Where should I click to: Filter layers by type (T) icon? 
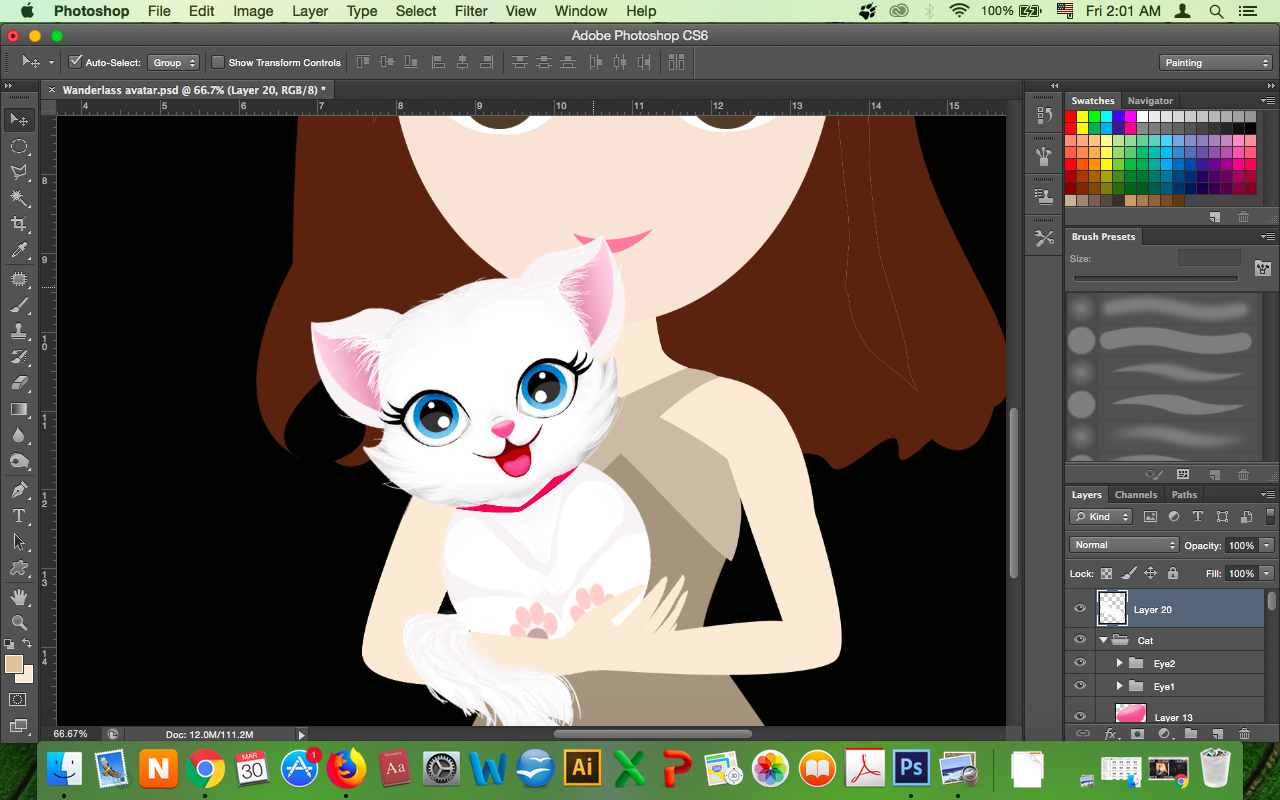point(1198,517)
